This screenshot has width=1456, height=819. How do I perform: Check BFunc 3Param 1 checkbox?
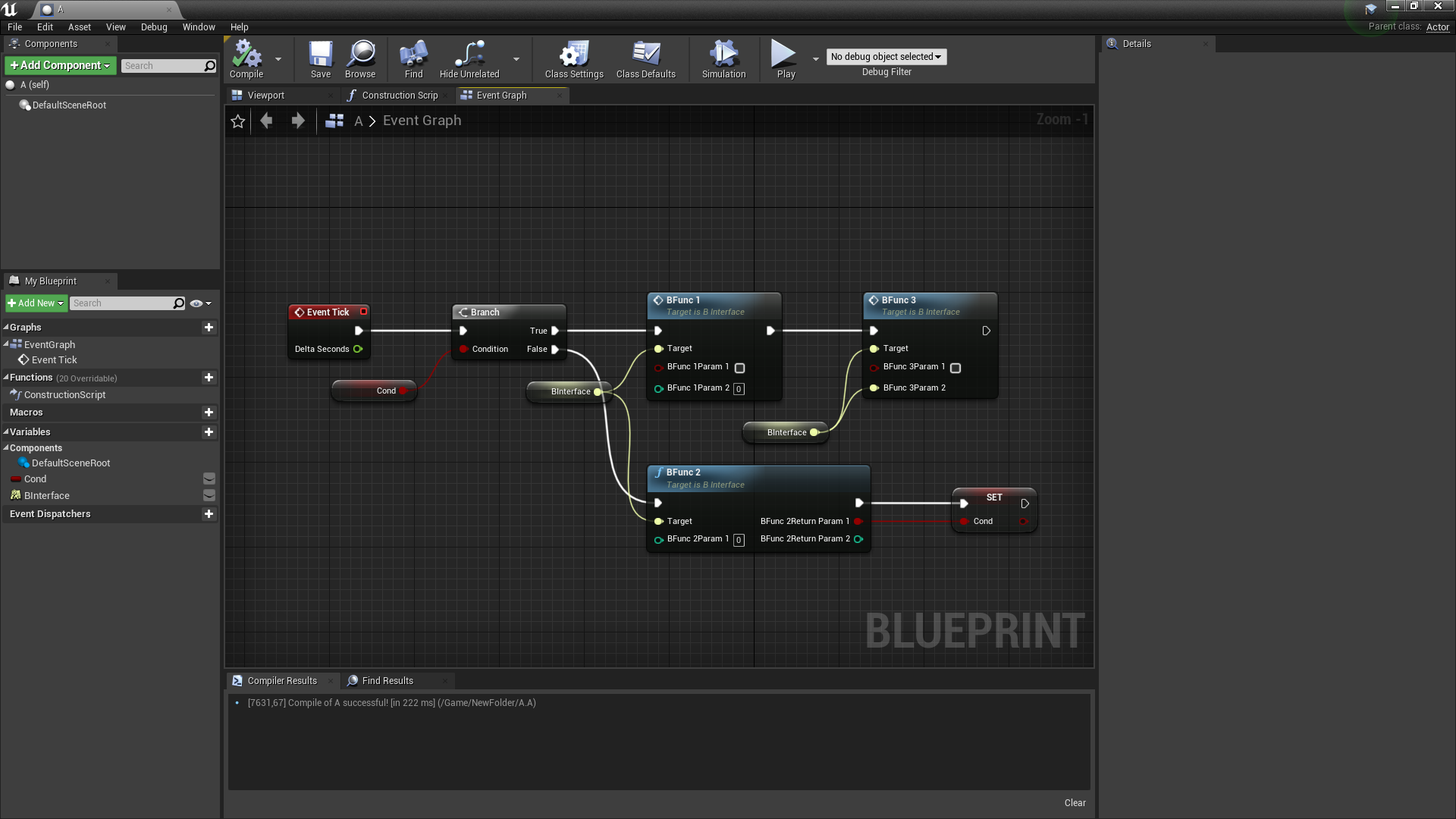pyautogui.click(x=955, y=368)
